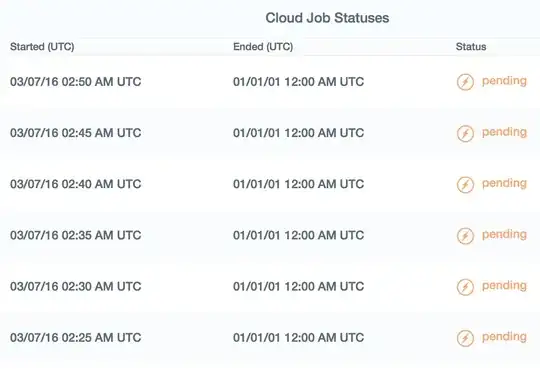Click the ended time in 02:35 AM row
Viewport: 540px width, 369px height.
pyautogui.click(x=298, y=235)
